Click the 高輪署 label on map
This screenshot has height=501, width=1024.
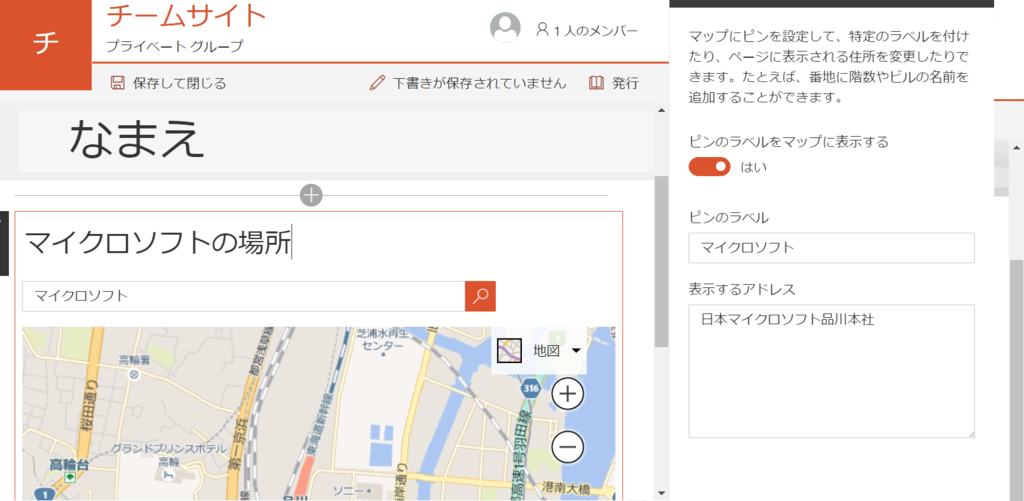point(135,359)
